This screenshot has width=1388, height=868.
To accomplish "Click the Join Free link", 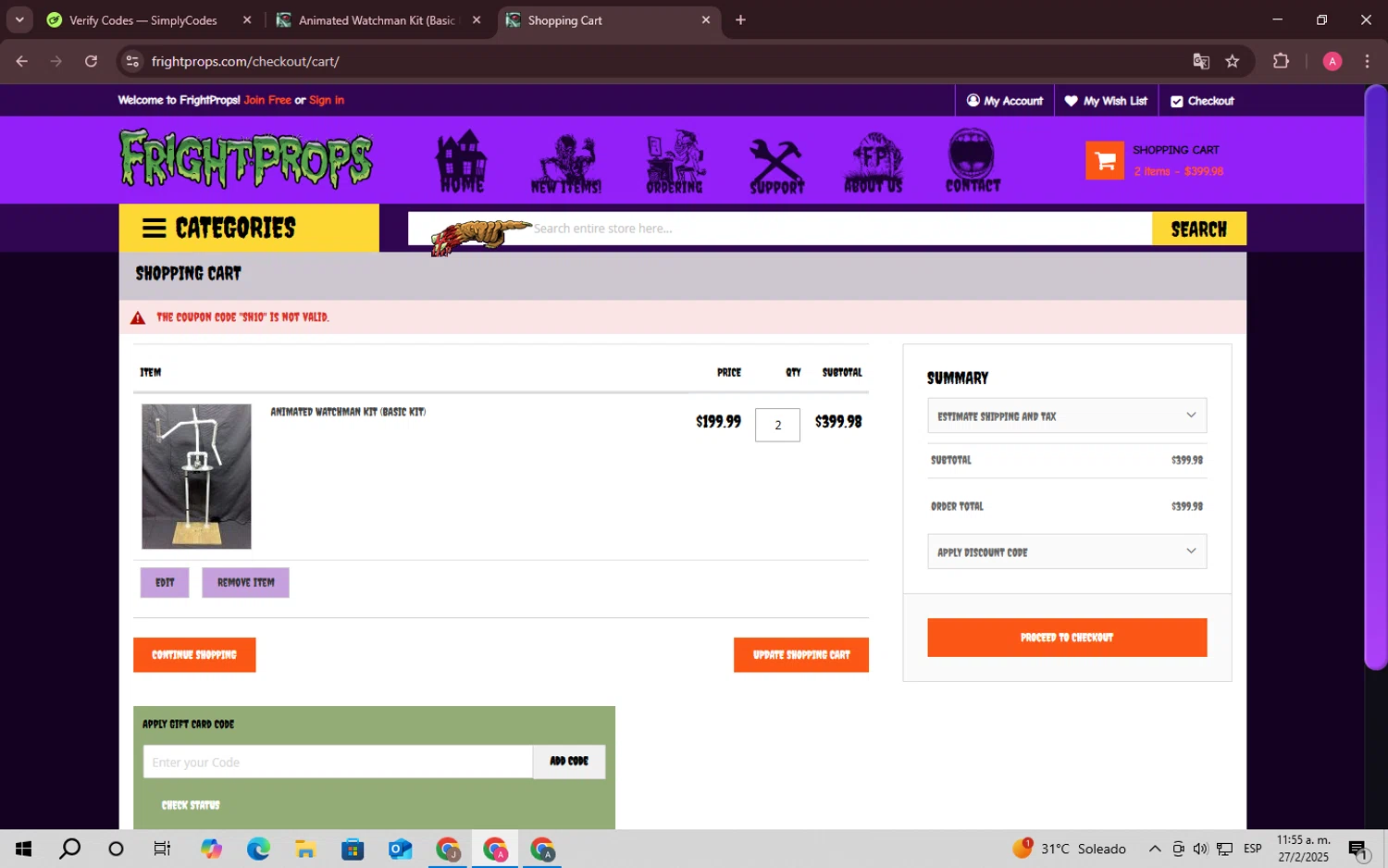I will point(267,100).
